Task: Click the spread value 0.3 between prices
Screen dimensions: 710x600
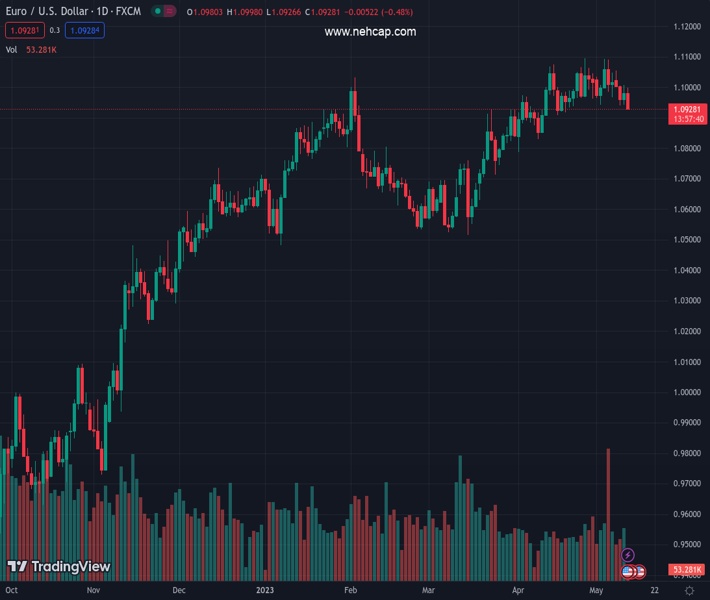Action: pyautogui.click(x=55, y=30)
